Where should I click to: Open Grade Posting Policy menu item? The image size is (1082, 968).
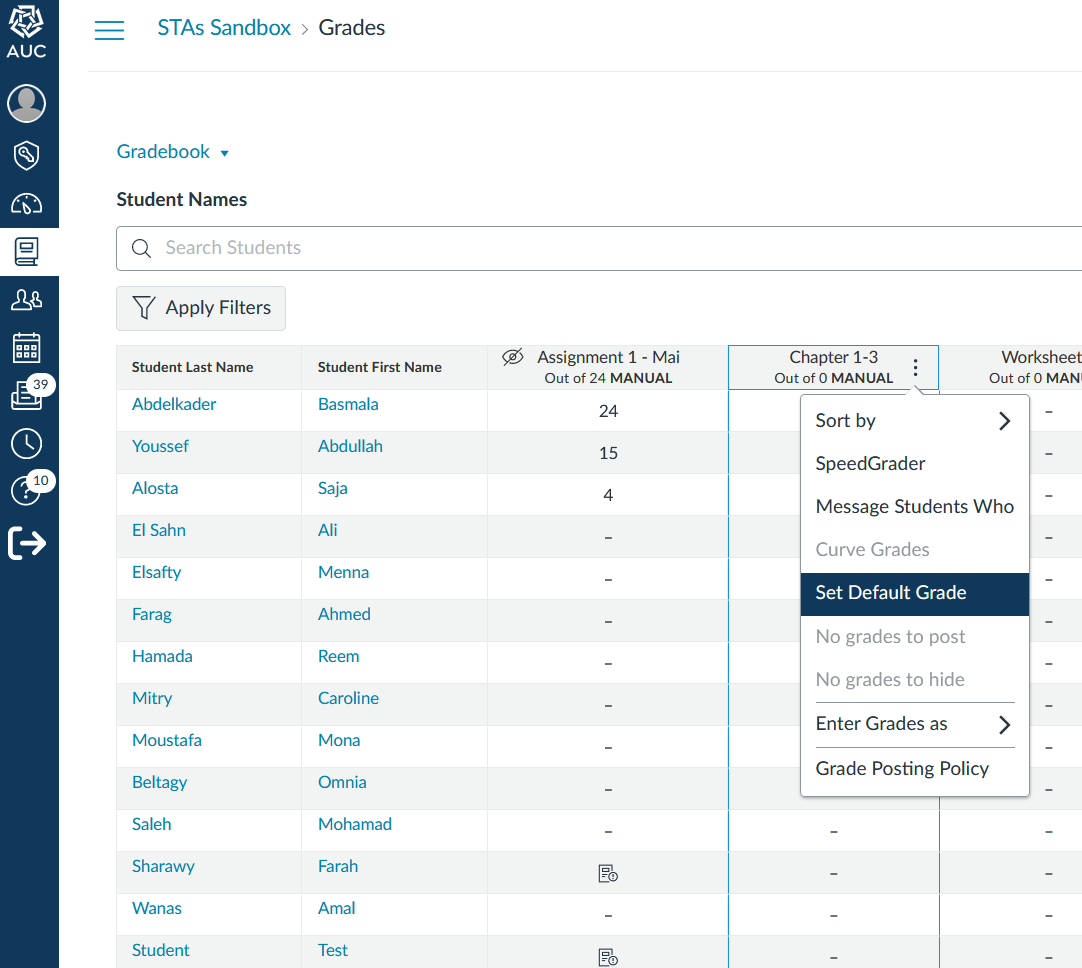click(902, 769)
